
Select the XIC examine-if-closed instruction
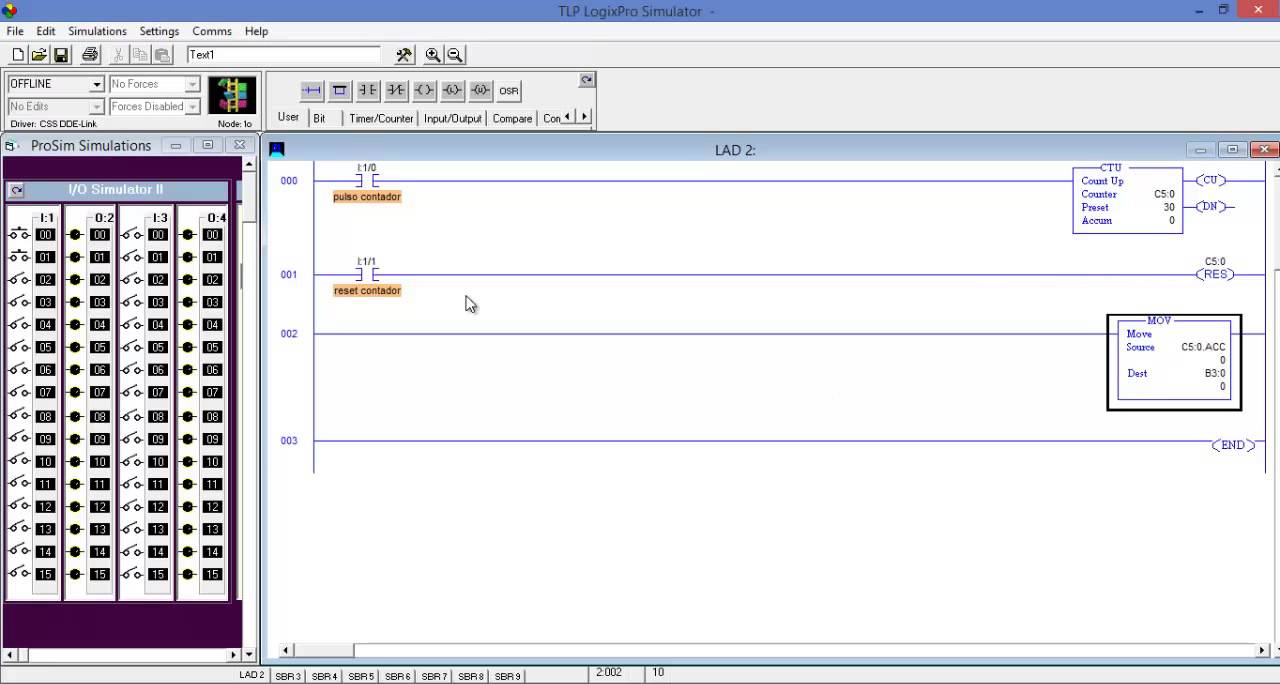(368, 90)
